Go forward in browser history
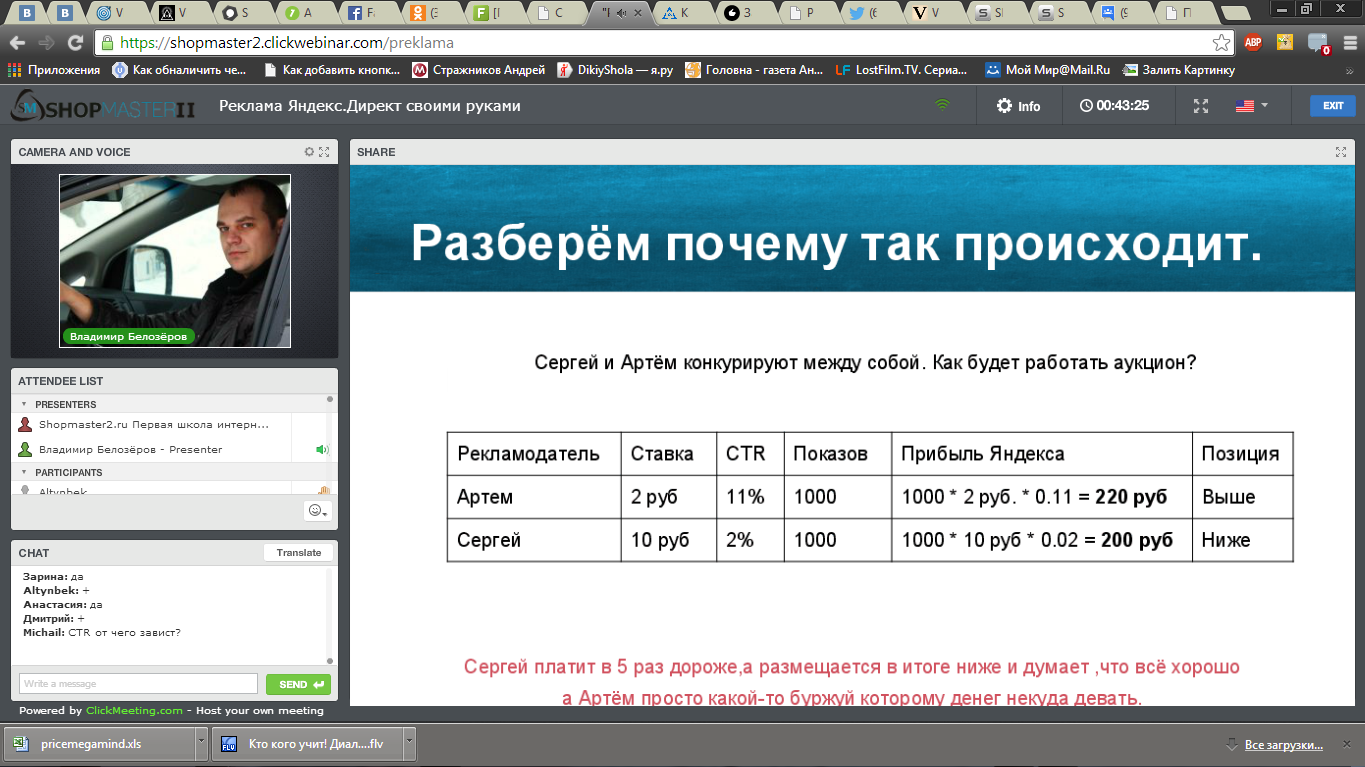1365x767 pixels. click(x=46, y=43)
